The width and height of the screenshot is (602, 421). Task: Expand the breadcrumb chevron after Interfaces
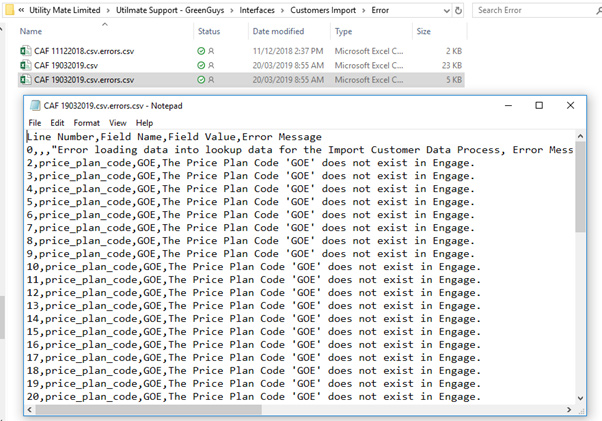(282, 10)
